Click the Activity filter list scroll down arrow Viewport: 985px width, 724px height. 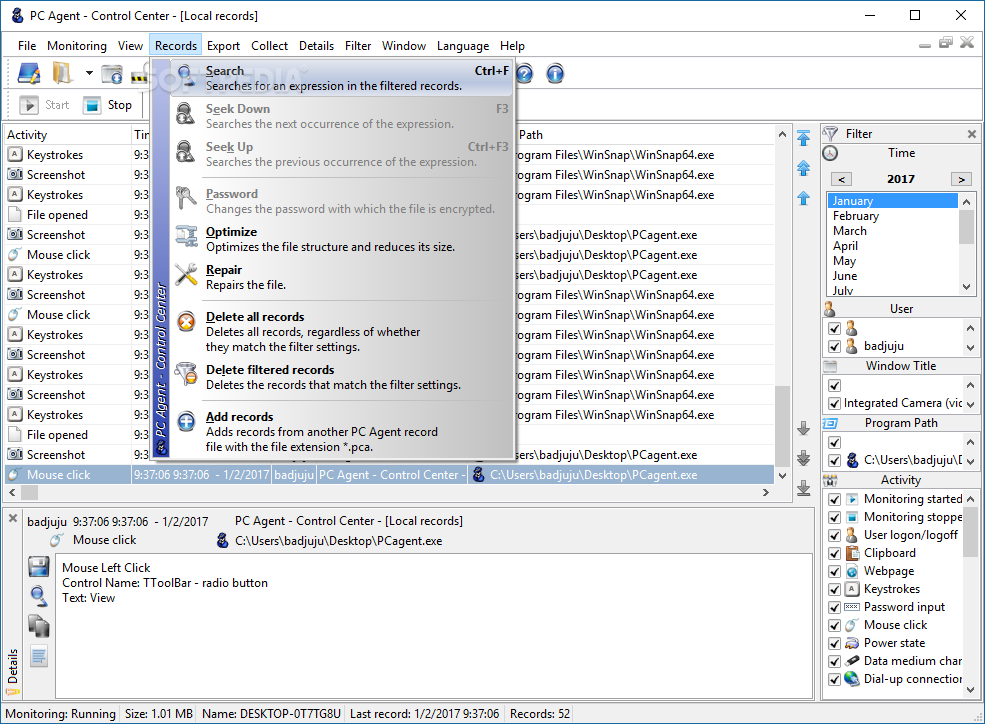point(971,689)
